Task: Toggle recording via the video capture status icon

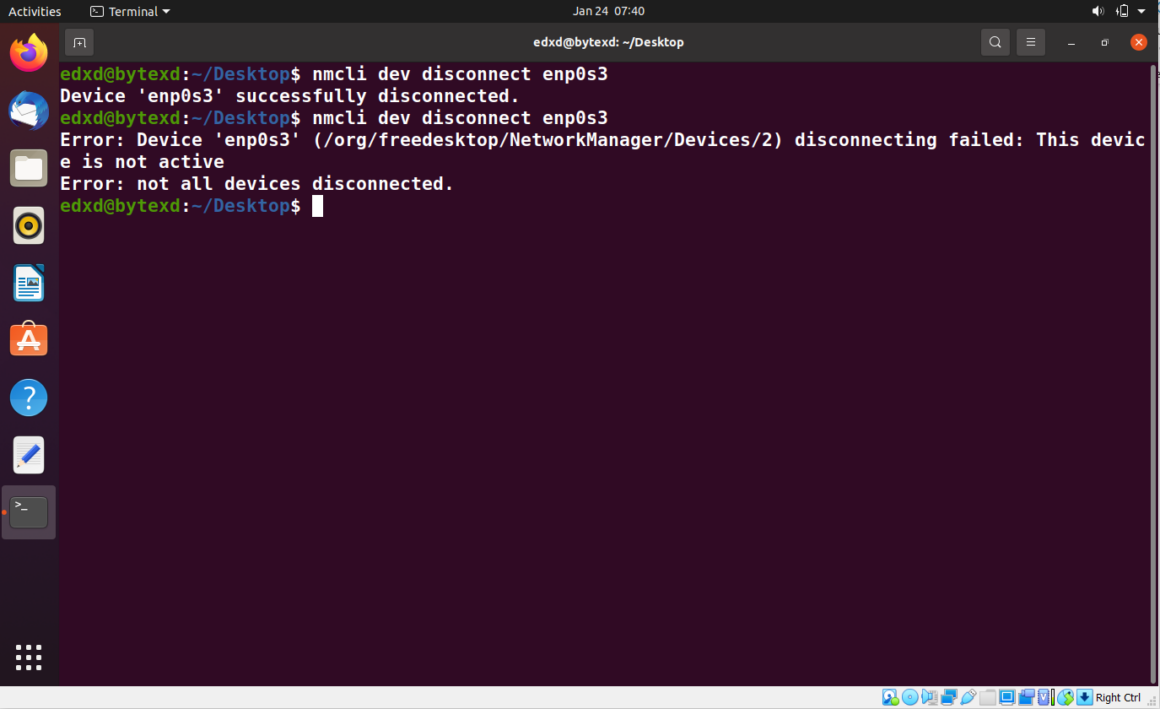Action: (x=1026, y=697)
